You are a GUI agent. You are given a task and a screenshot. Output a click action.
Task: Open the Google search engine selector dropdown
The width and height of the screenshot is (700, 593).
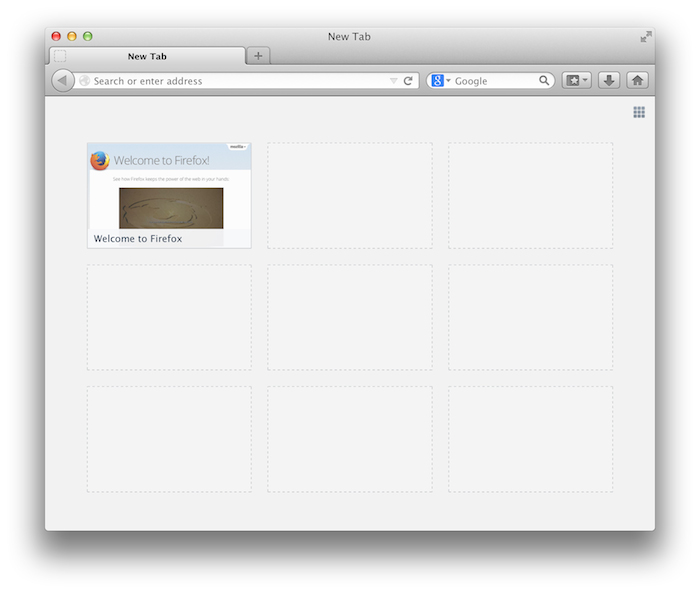(441, 81)
